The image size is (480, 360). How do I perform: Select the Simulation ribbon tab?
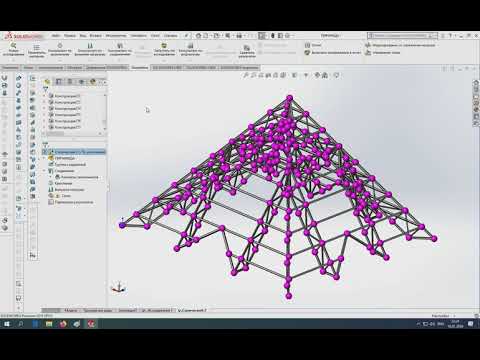[x=139, y=68]
